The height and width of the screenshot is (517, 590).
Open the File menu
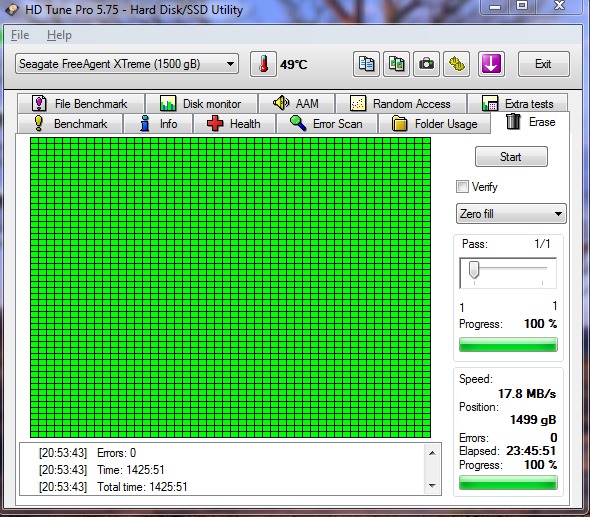coord(20,35)
